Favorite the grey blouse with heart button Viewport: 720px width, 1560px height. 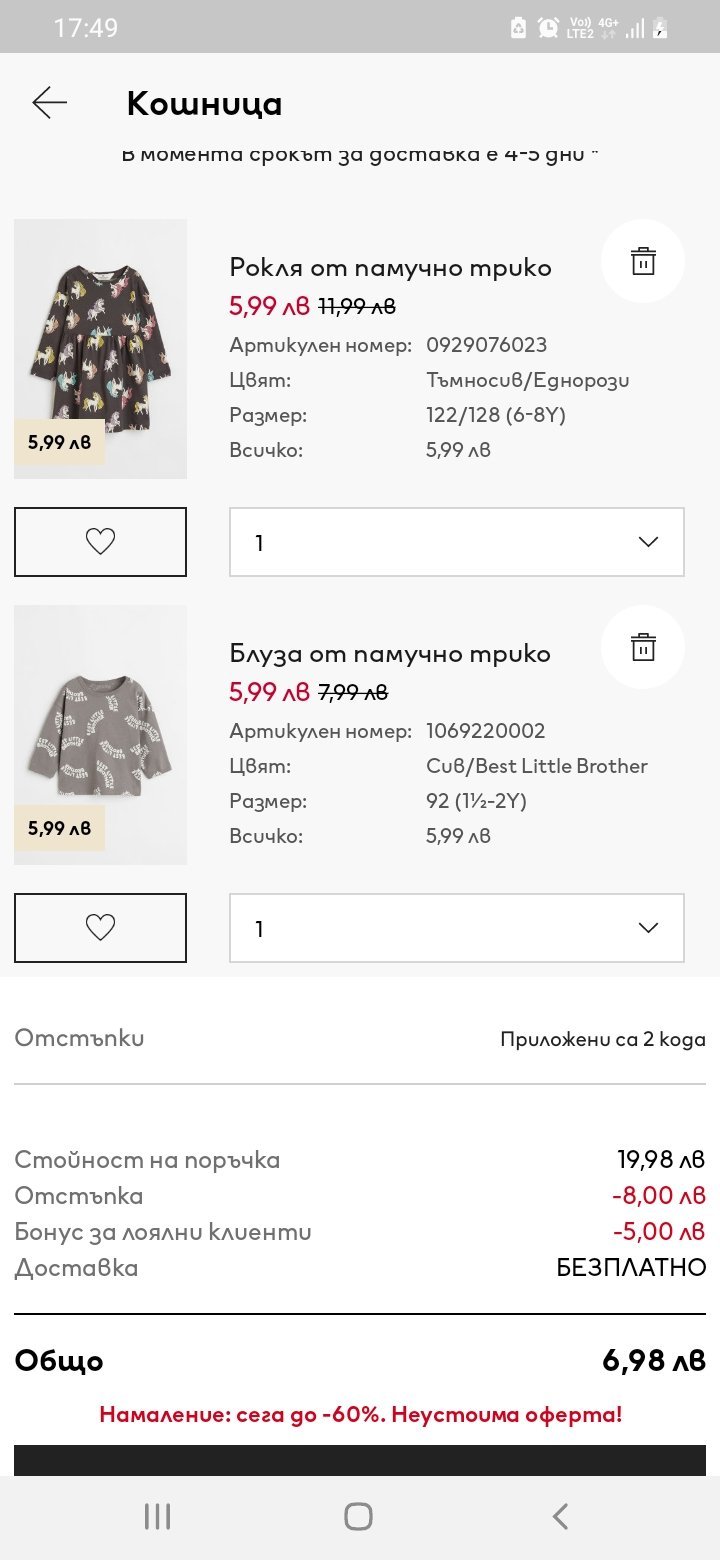tap(100, 928)
